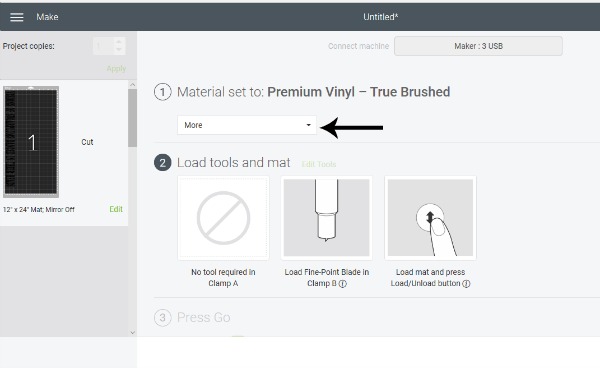Click the dropdown arrow in More box
The width and height of the screenshot is (600, 368).
(x=308, y=125)
